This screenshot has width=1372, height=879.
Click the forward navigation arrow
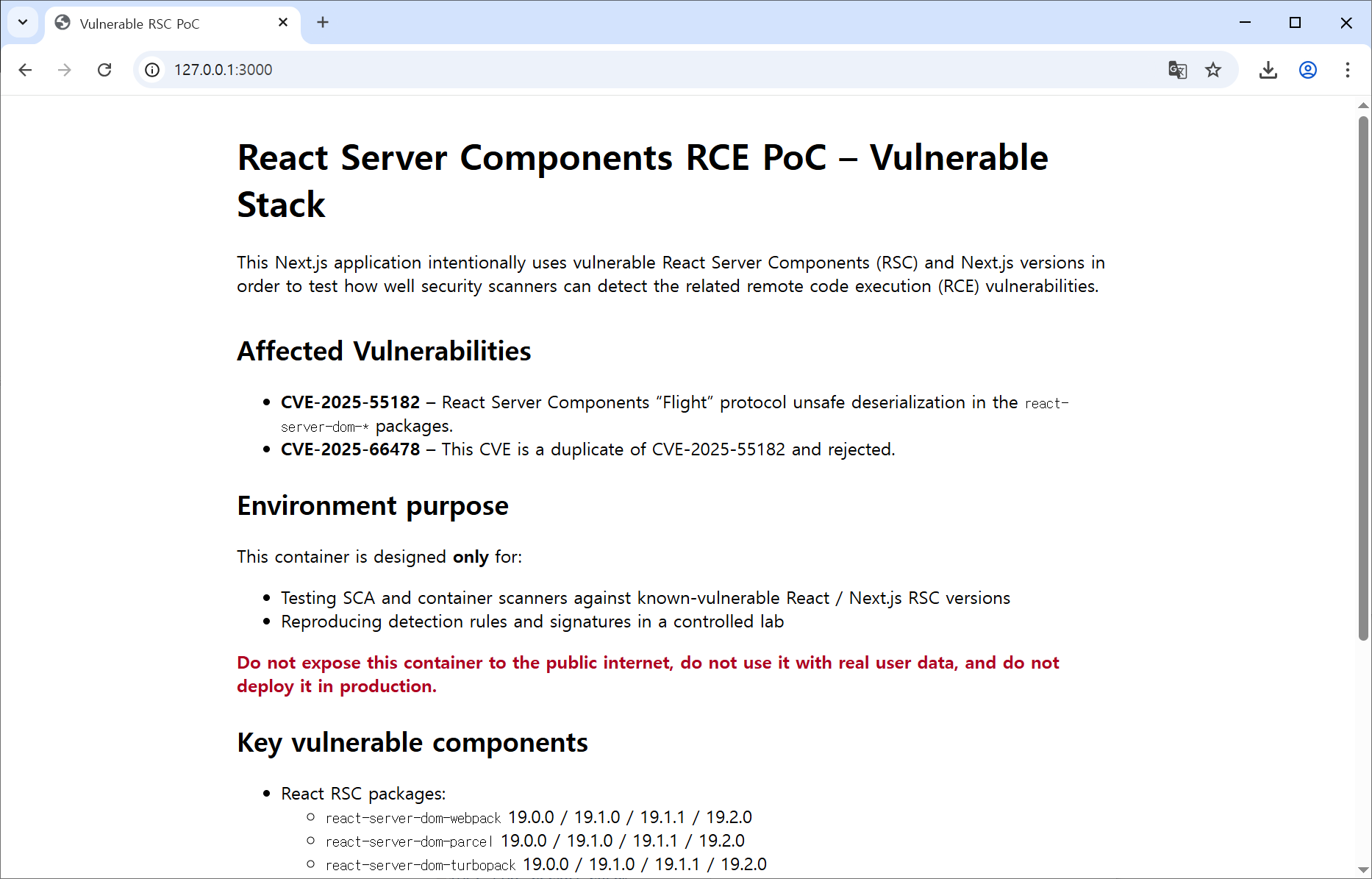(x=65, y=70)
